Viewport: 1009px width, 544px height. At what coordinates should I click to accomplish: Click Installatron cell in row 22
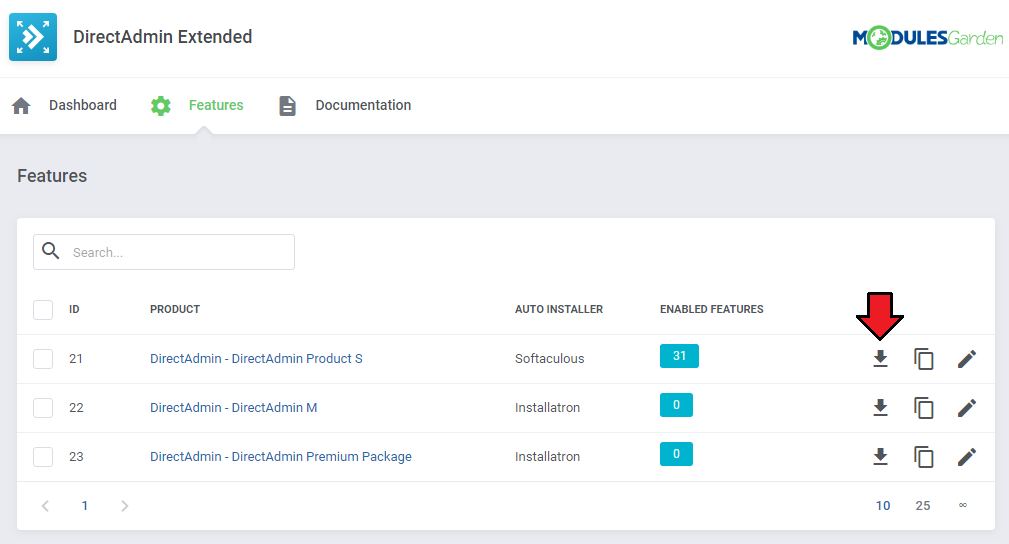pyautogui.click(x=547, y=408)
